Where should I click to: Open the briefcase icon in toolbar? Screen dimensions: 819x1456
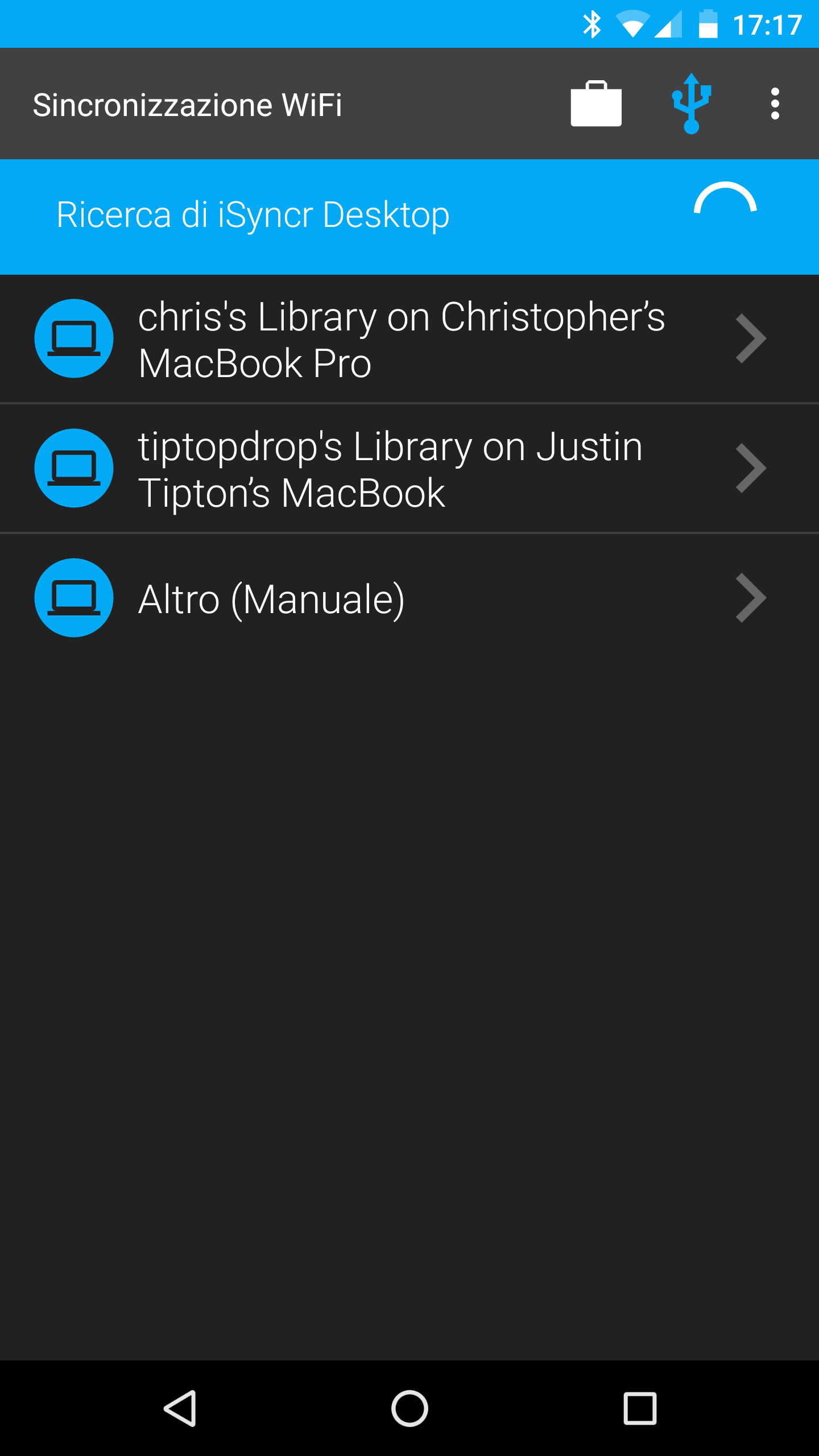pos(596,104)
